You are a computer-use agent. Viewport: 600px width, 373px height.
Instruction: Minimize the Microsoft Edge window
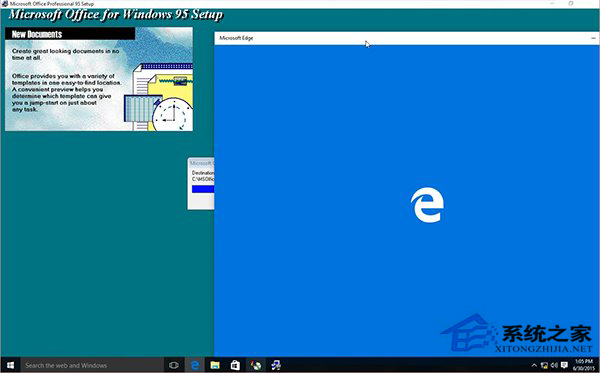pos(593,38)
